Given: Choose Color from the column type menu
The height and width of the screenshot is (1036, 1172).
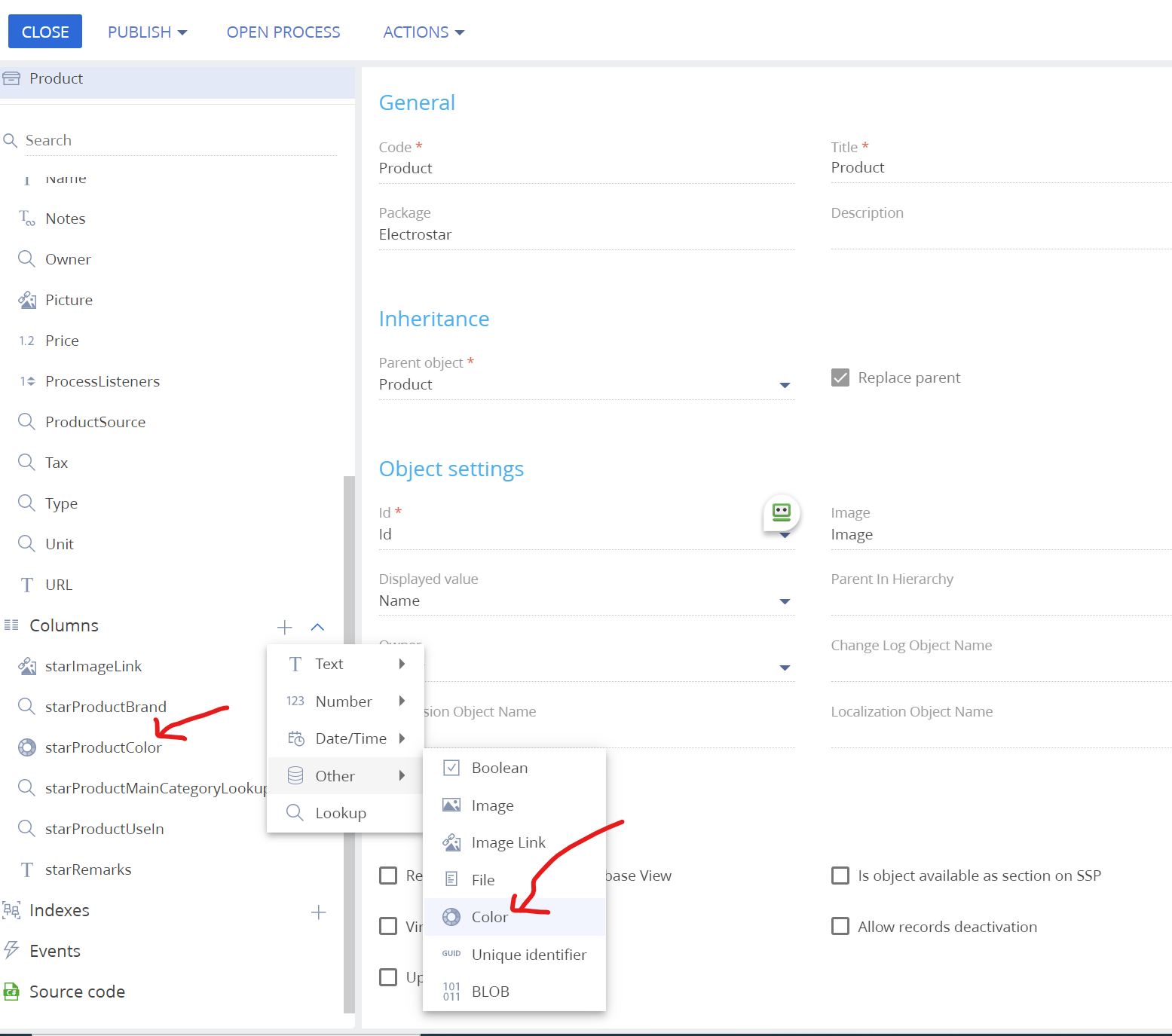Looking at the screenshot, I should pyautogui.click(x=489, y=916).
